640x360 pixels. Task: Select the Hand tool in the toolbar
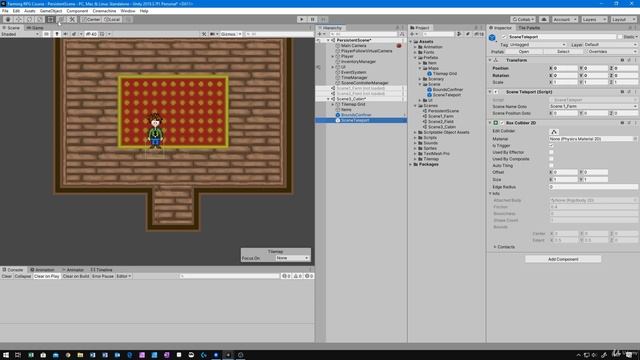click(8, 19)
